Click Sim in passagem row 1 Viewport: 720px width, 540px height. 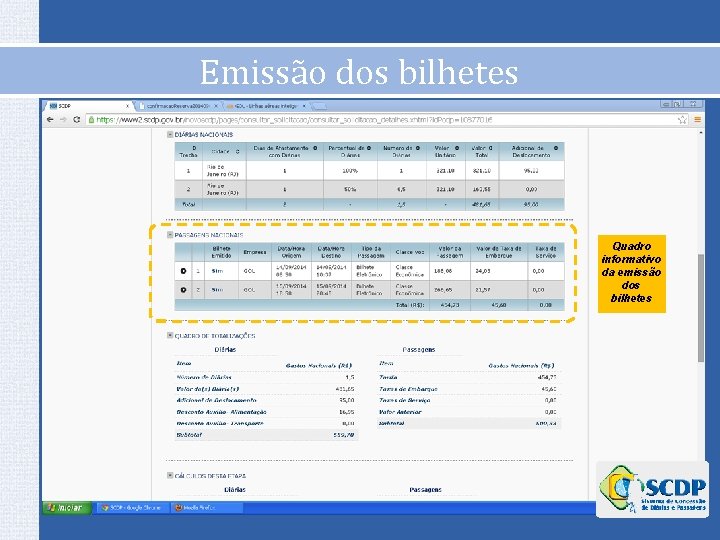point(217,271)
